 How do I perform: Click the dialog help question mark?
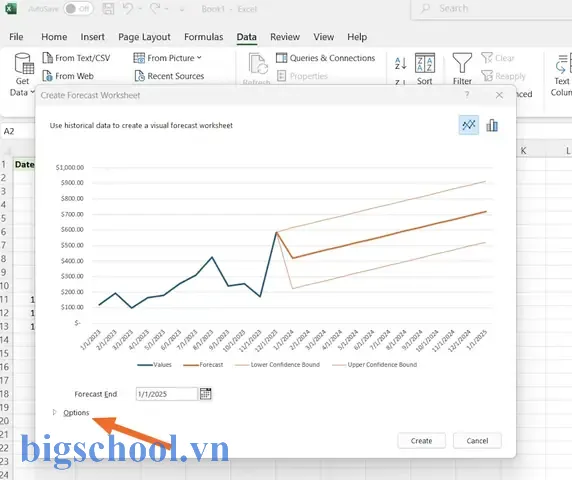[467, 95]
